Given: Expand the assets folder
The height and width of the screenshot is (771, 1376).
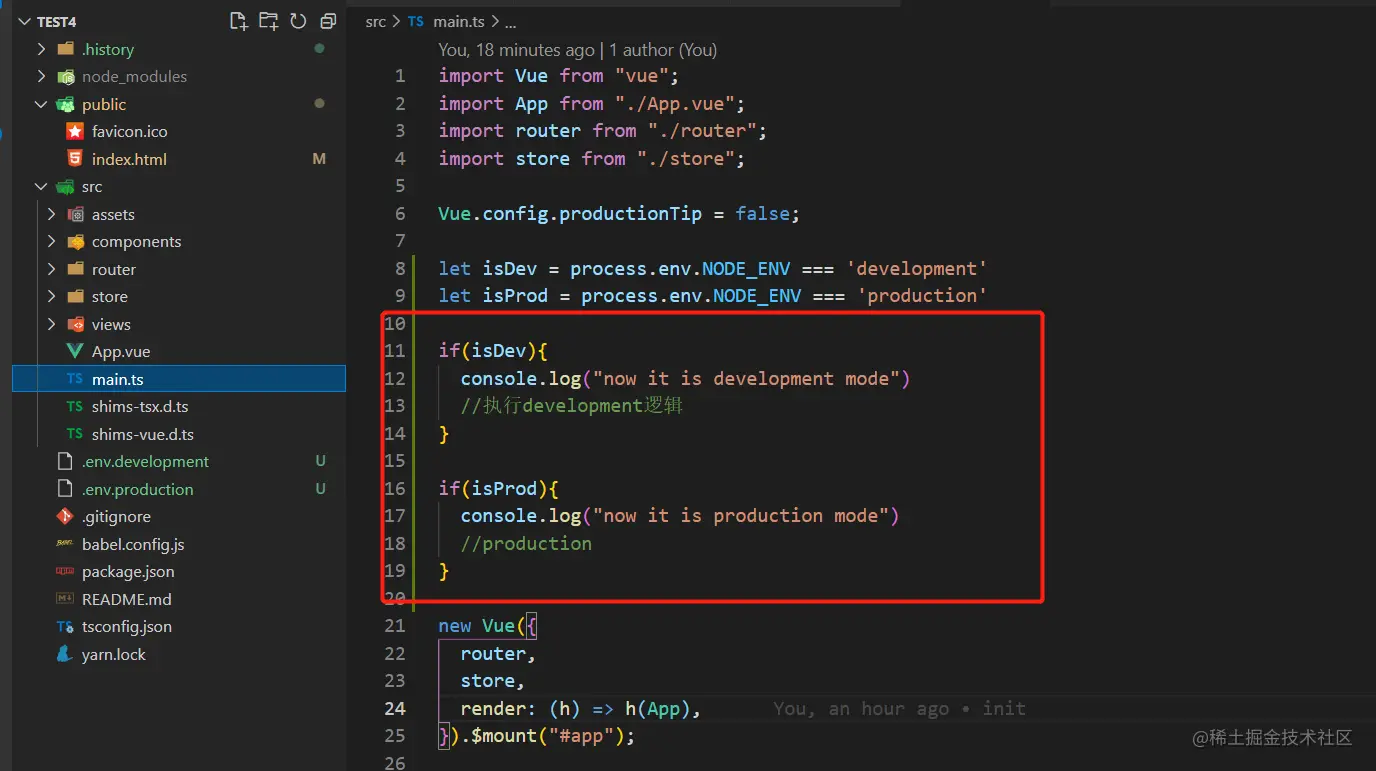Looking at the screenshot, I should [x=51, y=214].
